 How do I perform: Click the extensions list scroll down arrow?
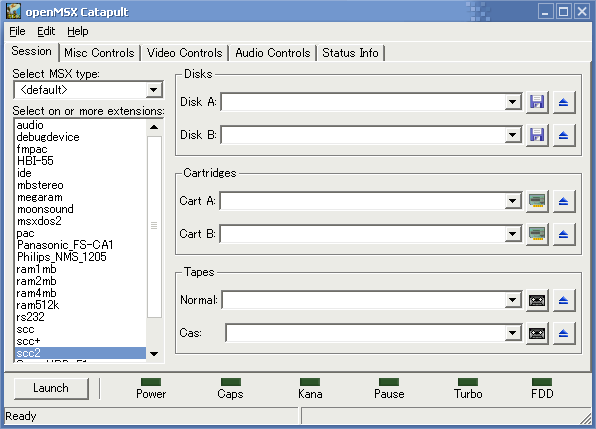(154, 354)
